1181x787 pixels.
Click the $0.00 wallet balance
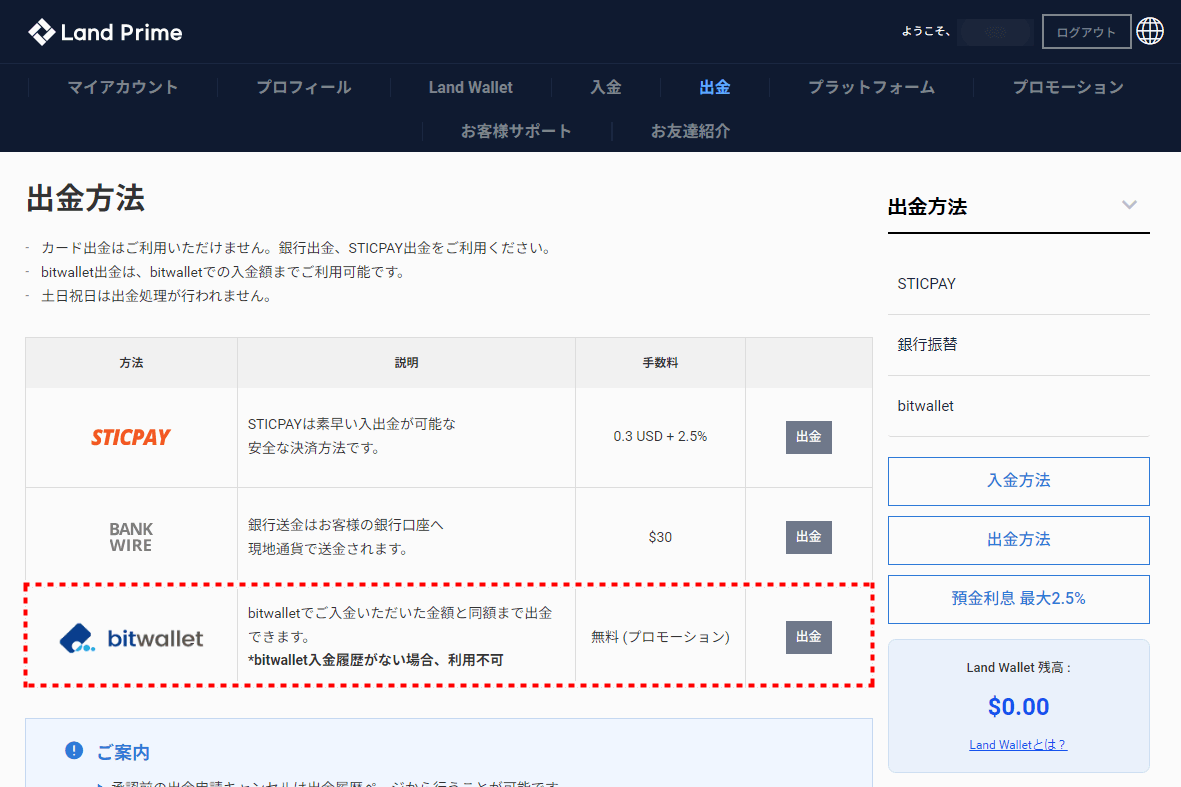tap(1018, 706)
